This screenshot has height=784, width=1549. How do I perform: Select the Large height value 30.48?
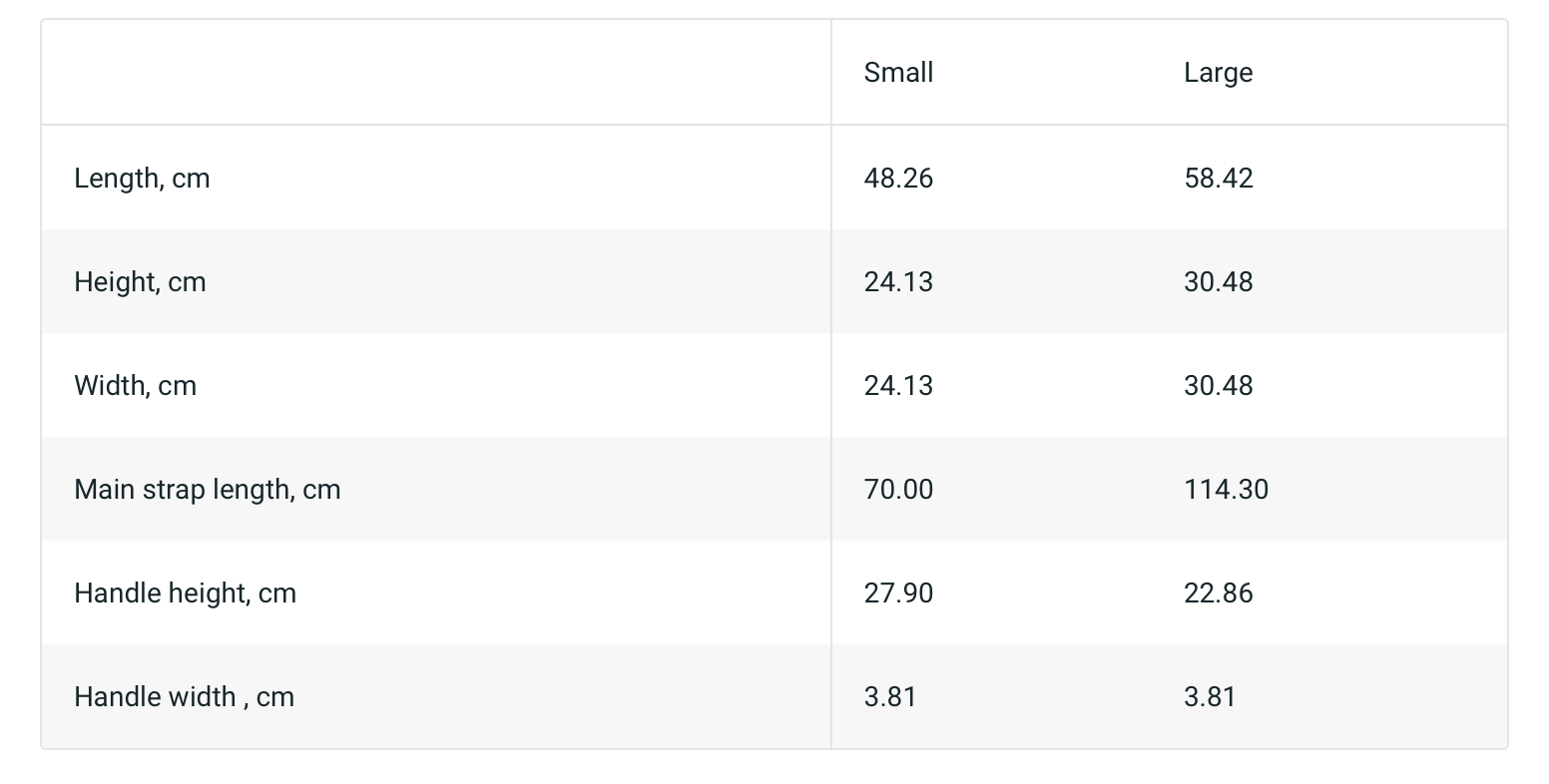tap(1218, 282)
